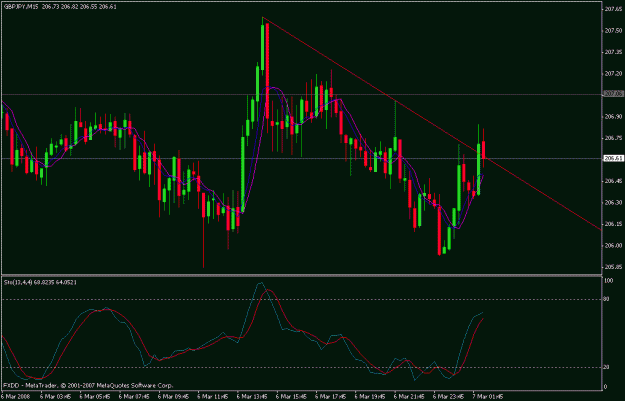Click the stochastic 80 level label
This screenshot has width=625, height=401.
607,299
